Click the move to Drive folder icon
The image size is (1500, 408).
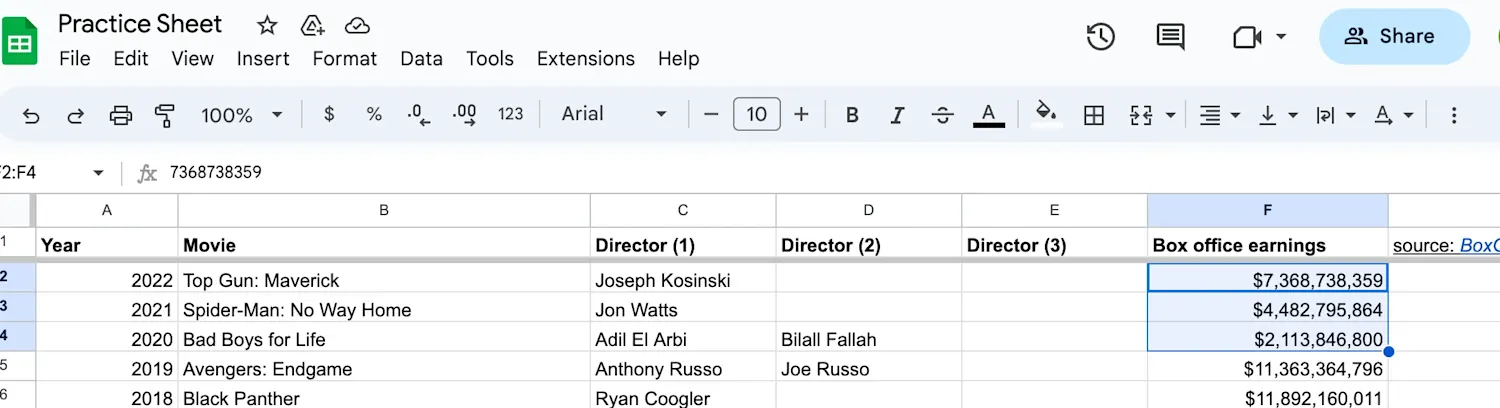[x=313, y=25]
